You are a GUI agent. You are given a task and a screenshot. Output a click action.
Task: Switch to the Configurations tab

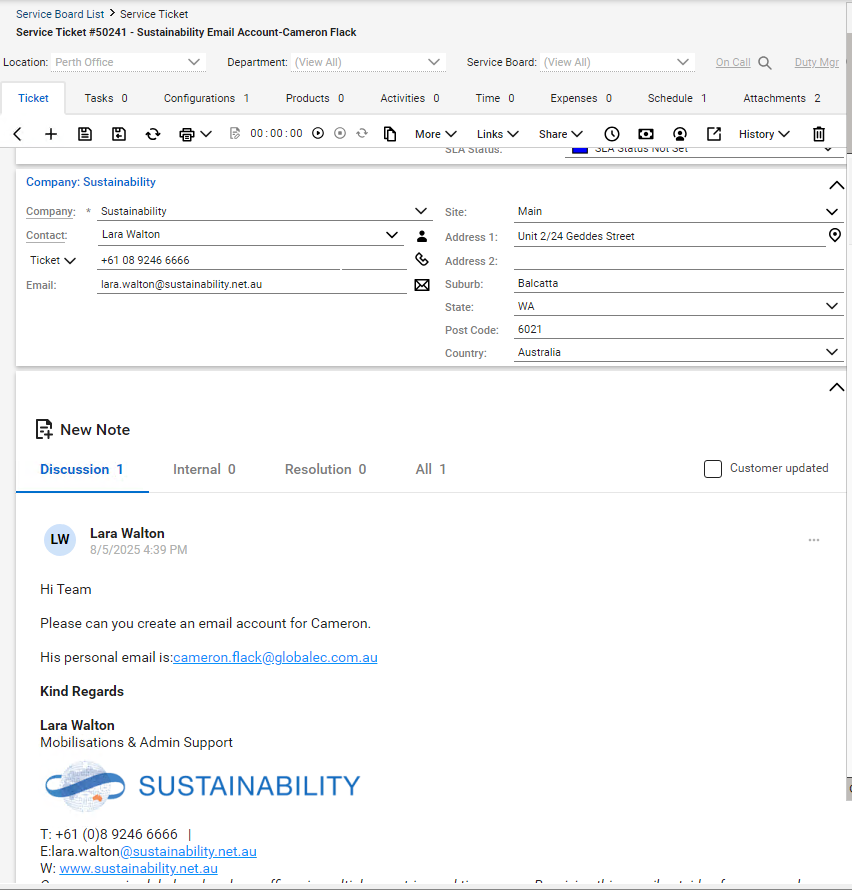coord(207,98)
